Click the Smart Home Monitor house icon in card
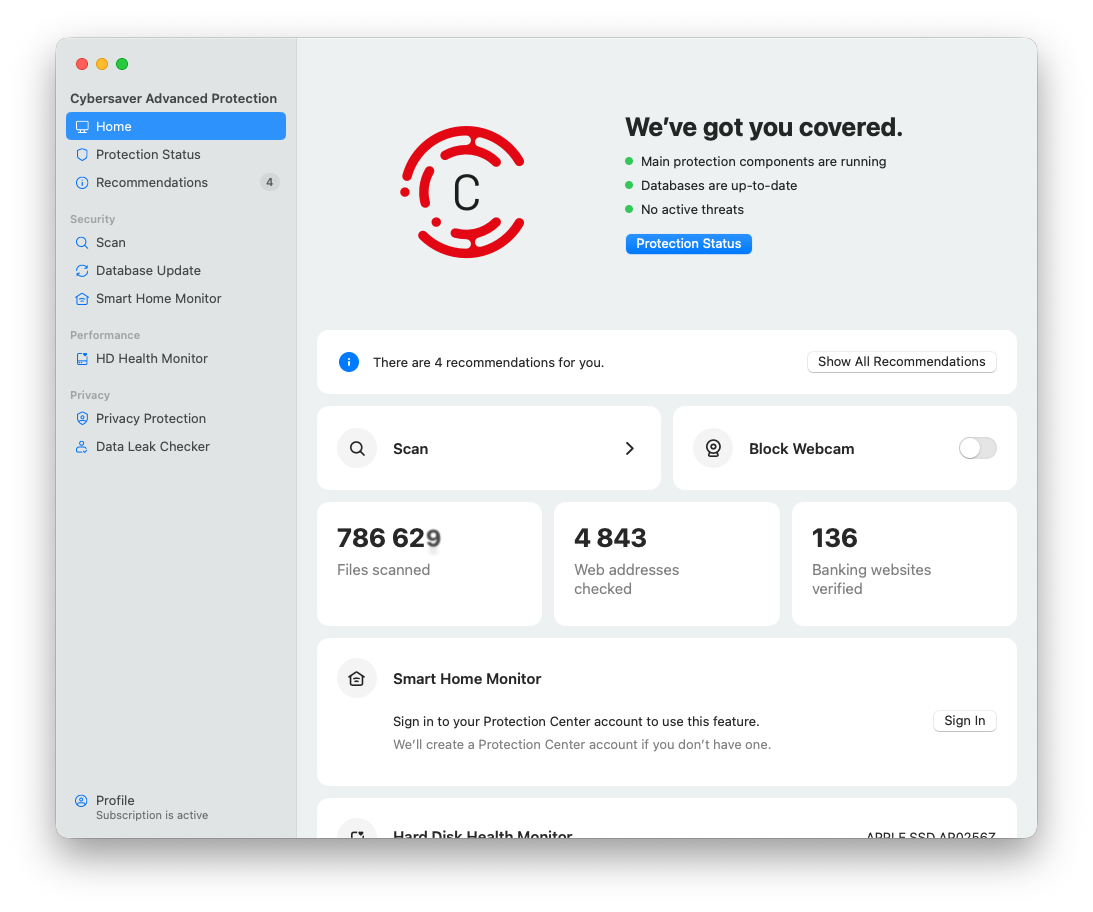Screen dimensions: 1093x912 (x=357, y=679)
